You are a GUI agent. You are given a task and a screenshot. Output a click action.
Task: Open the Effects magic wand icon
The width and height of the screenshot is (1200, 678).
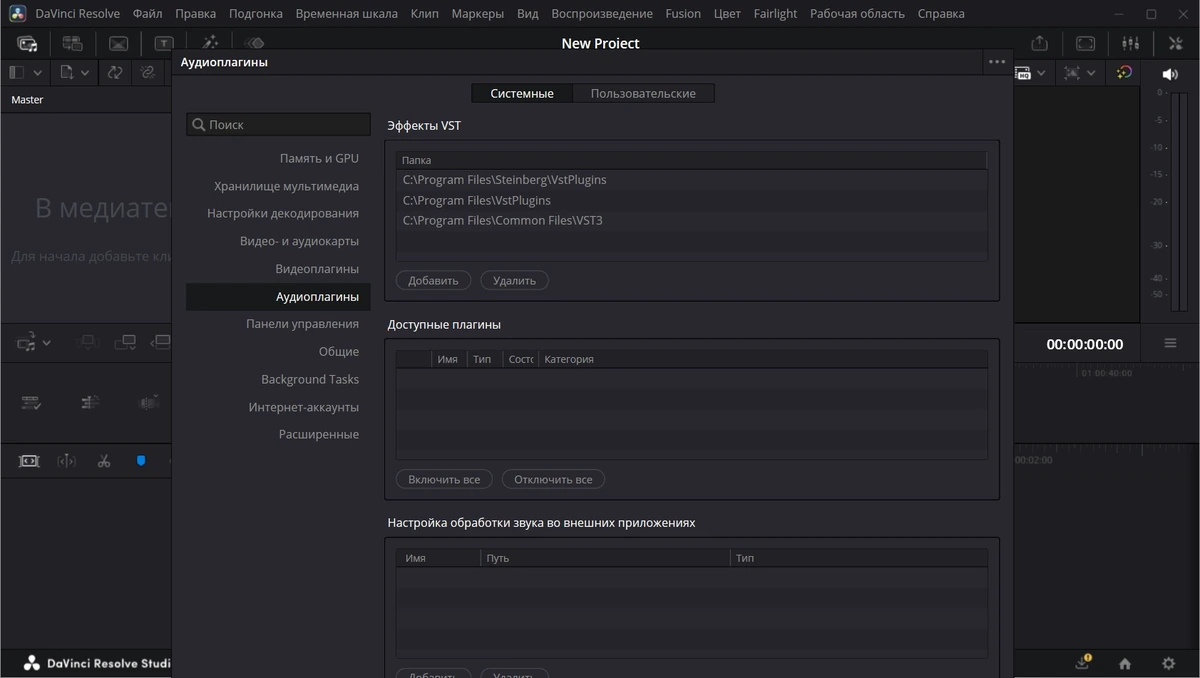(210, 43)
